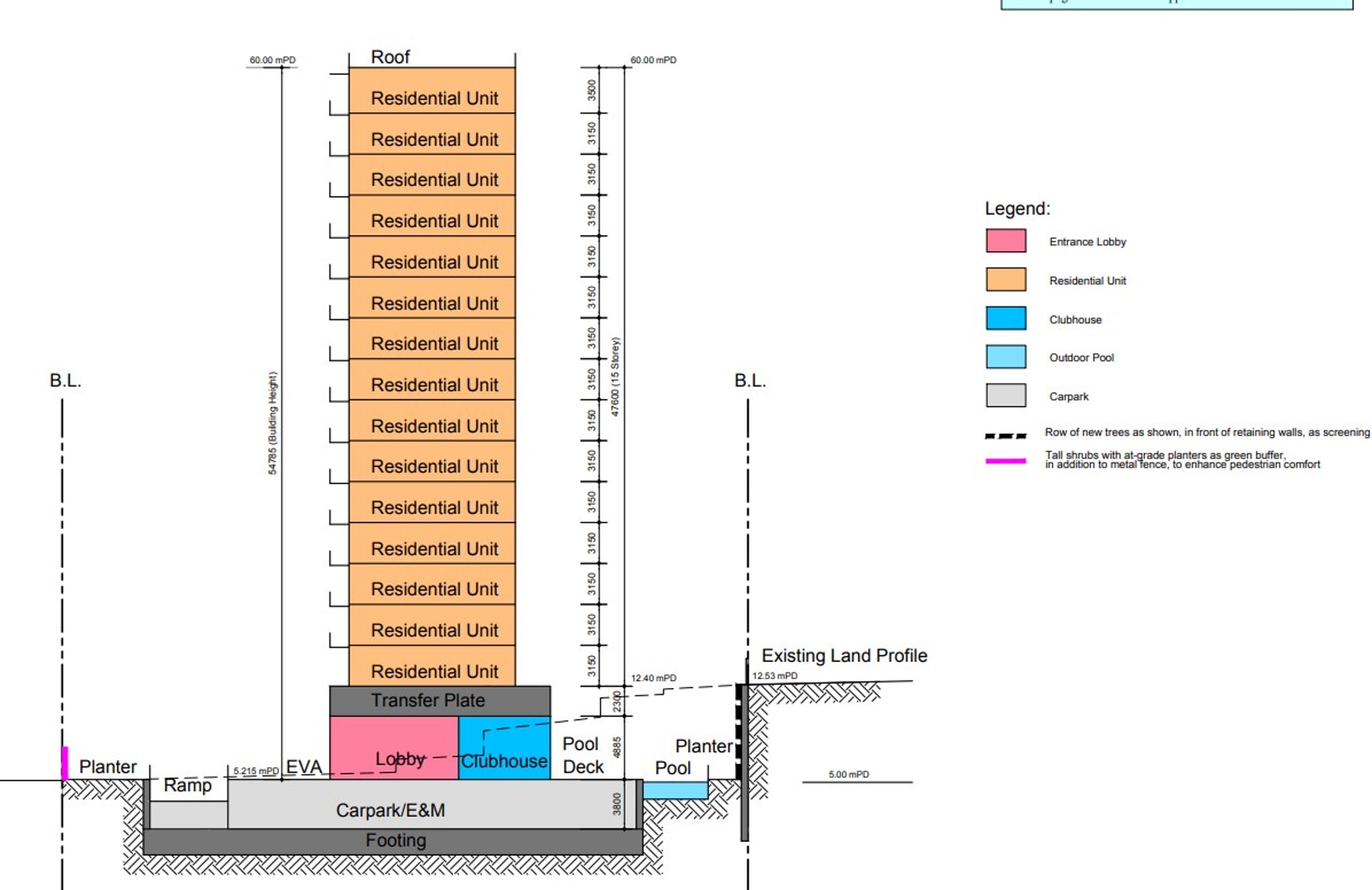Click the 'Outdoor Pool' legend label

[x=1081, y=358]
